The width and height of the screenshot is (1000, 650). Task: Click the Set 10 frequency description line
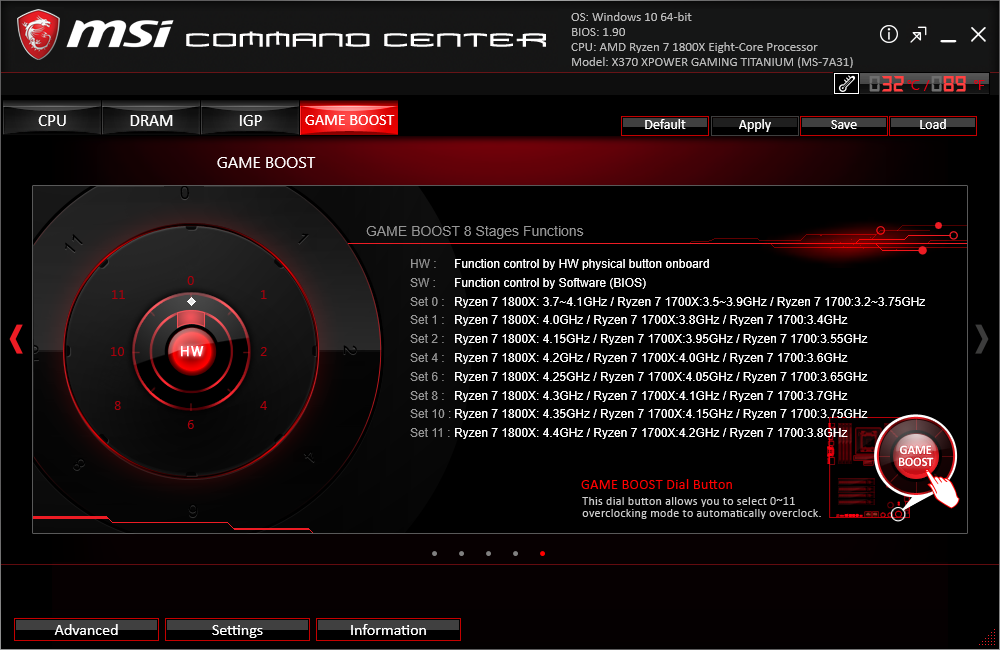click(x=638, y=414)
